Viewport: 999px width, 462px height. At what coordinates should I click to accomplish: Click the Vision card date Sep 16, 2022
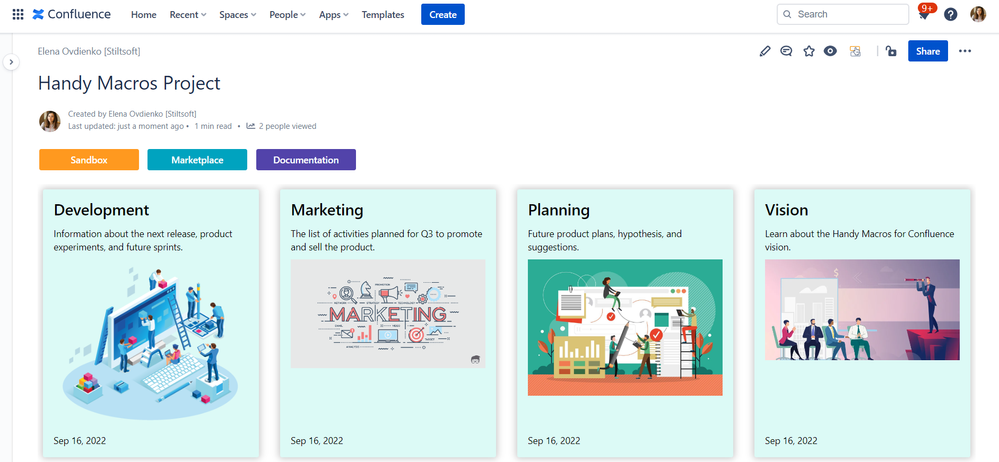tap(791, 440)
